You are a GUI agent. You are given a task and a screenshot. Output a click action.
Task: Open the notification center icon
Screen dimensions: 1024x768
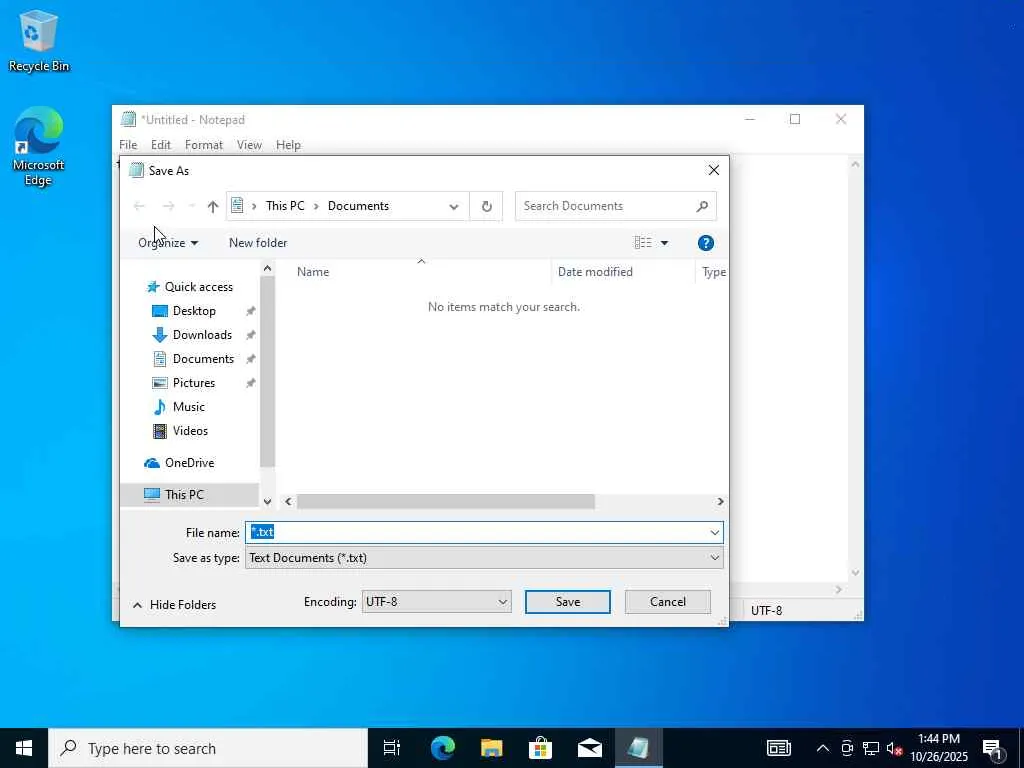993,749
